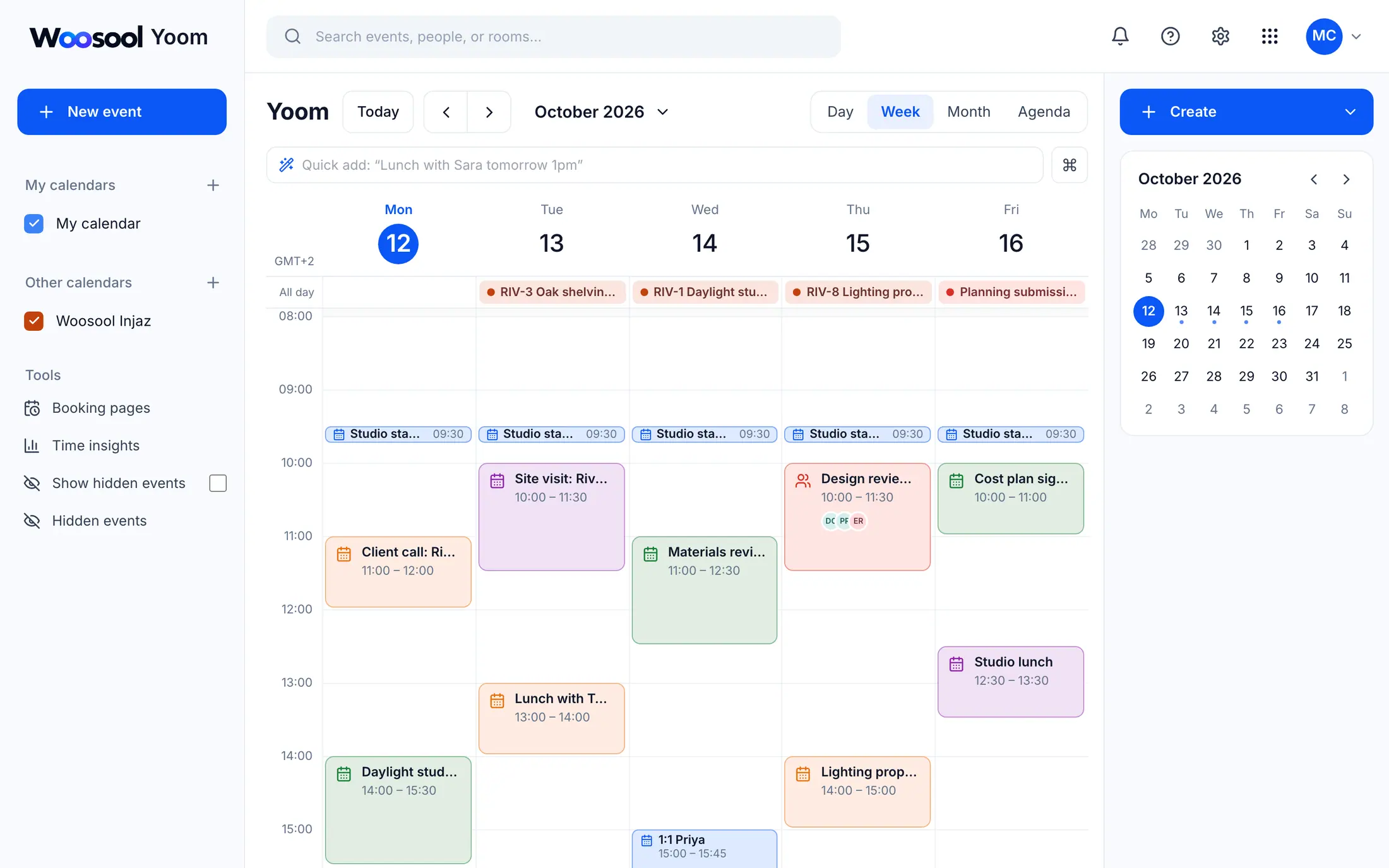Add a calendar under My calendars

coord(213,185)
